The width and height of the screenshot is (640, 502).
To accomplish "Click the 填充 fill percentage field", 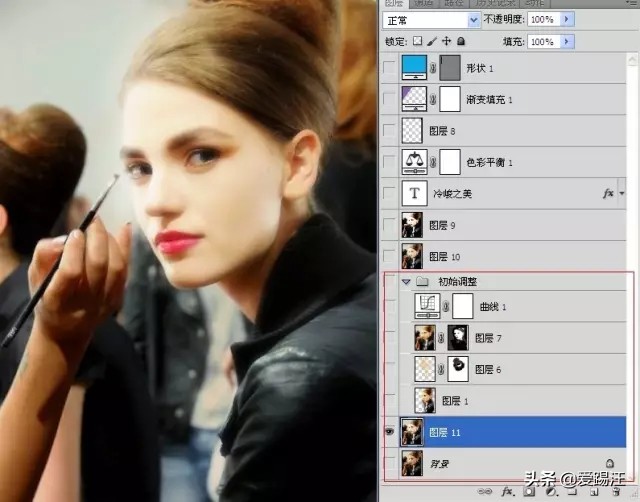I will [542, 42].
